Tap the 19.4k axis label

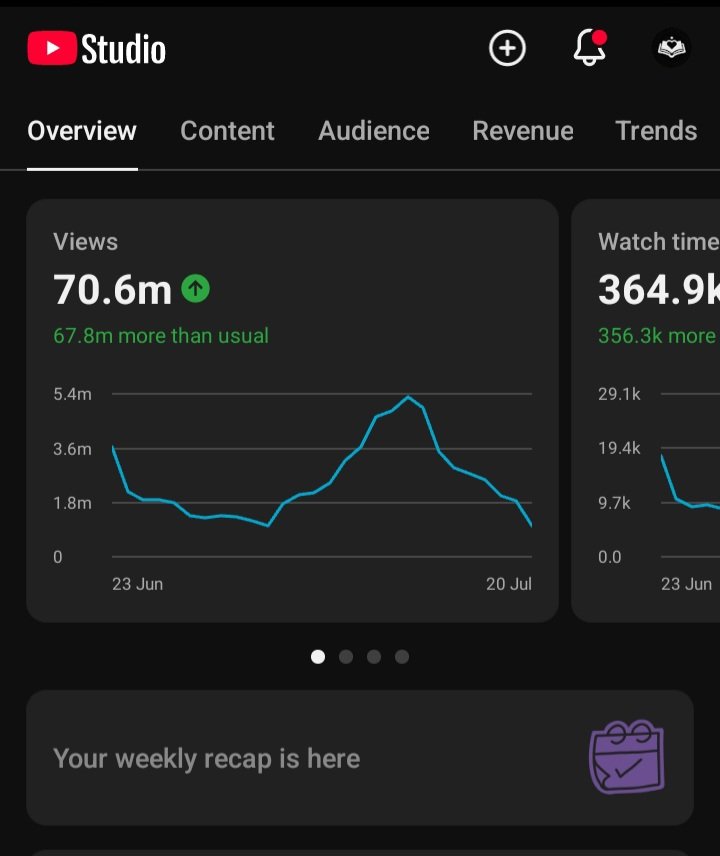click(x=619, y=448)
